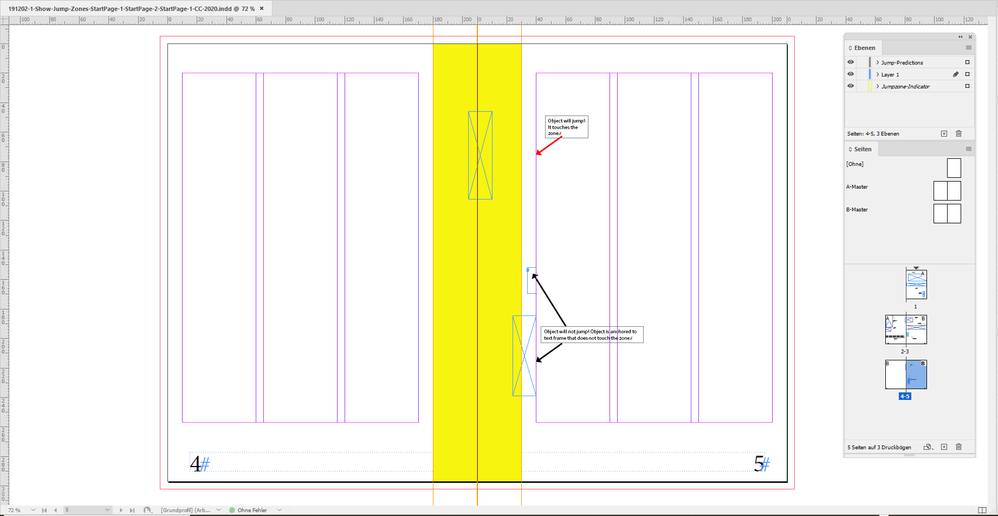Select items on Jumpzone-Indicator layer square
Screen dimensions: 998x516
pyautogui.click(x=967, y=86)
